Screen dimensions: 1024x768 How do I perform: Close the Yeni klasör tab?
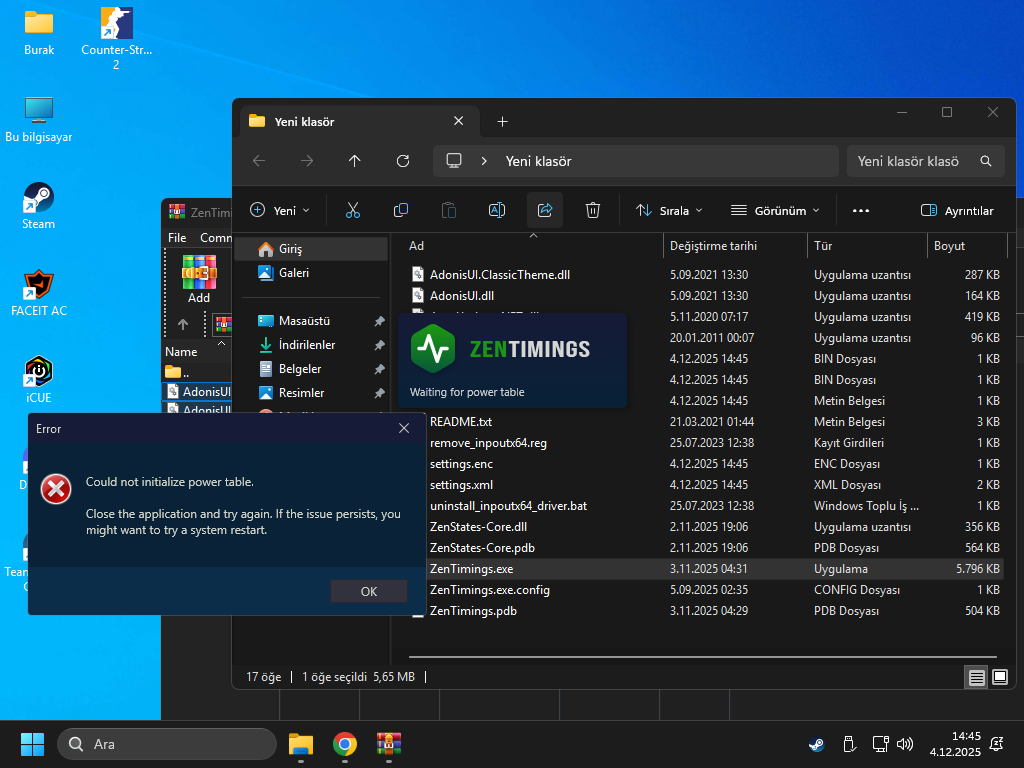pyautogui.click(x=458, y=121)
